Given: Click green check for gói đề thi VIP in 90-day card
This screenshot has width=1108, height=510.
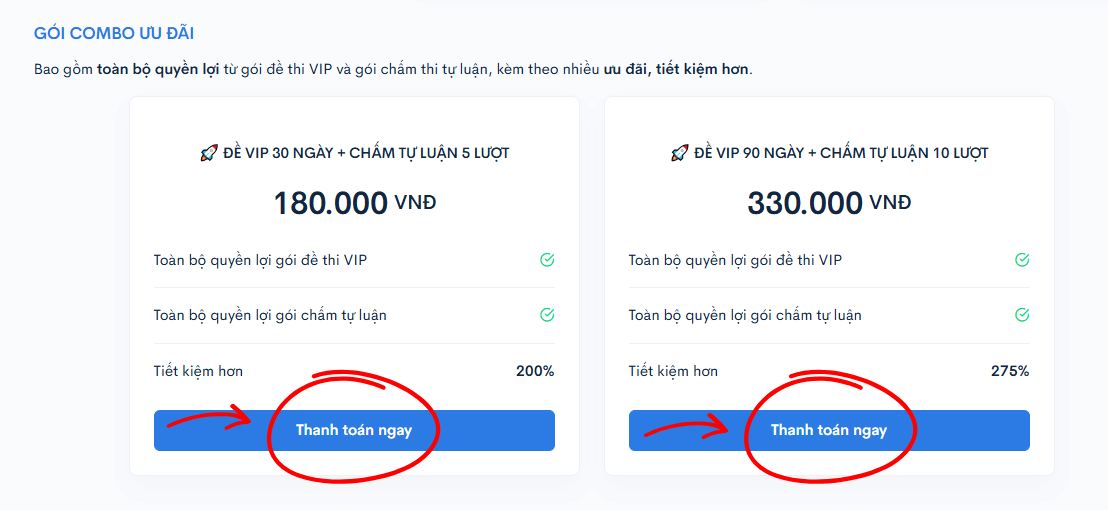Looking at the screenshot, I should click(x=1022, y=260).
